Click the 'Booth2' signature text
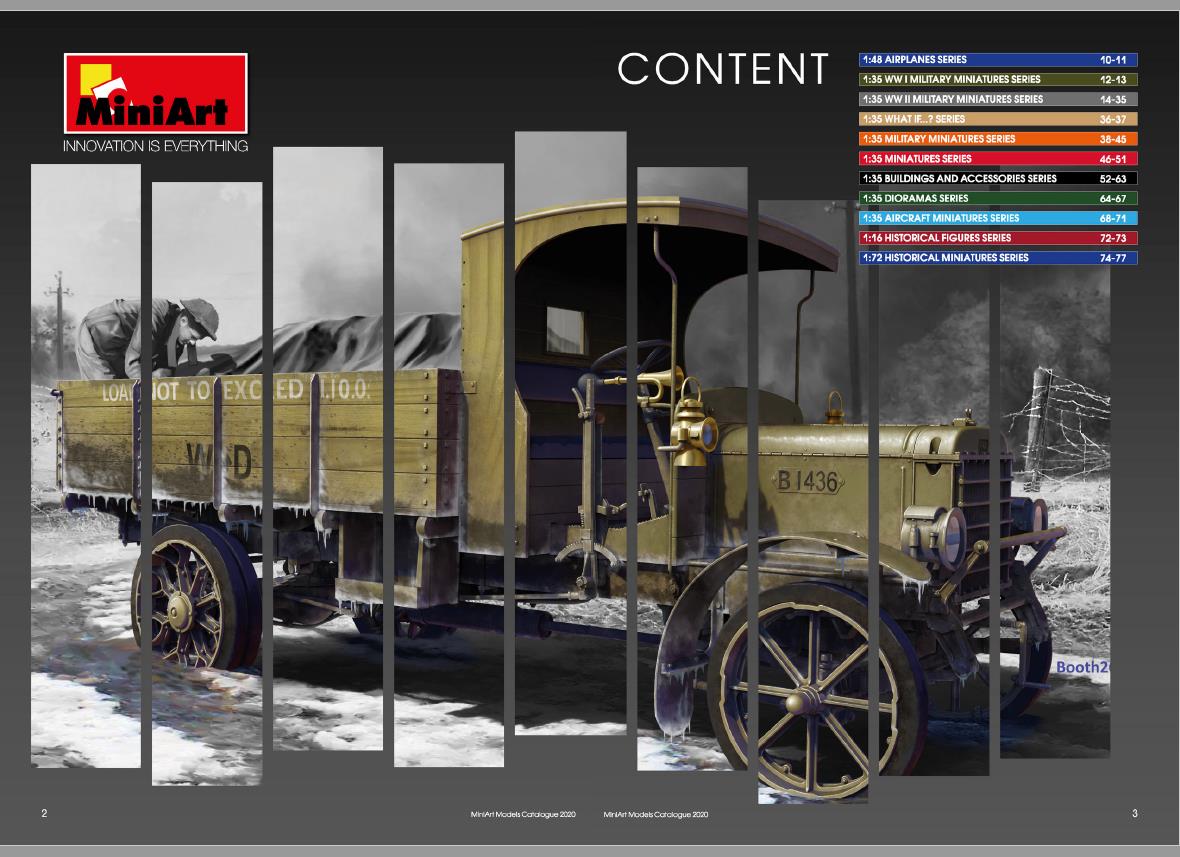The image size is (1180, 857). click(1083, 667)
